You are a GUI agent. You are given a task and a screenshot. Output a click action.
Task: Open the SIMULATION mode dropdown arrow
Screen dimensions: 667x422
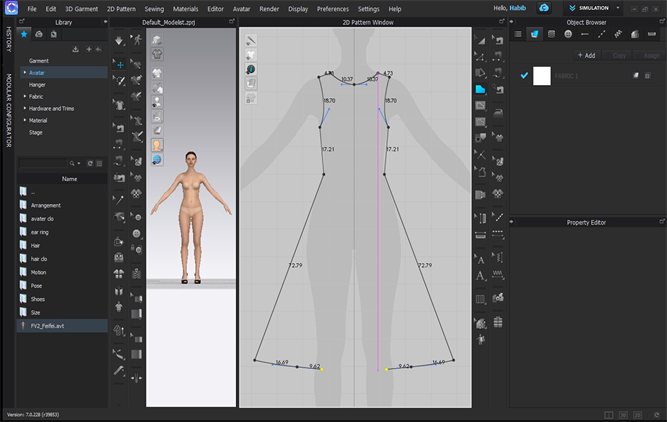tap(618, 8)
